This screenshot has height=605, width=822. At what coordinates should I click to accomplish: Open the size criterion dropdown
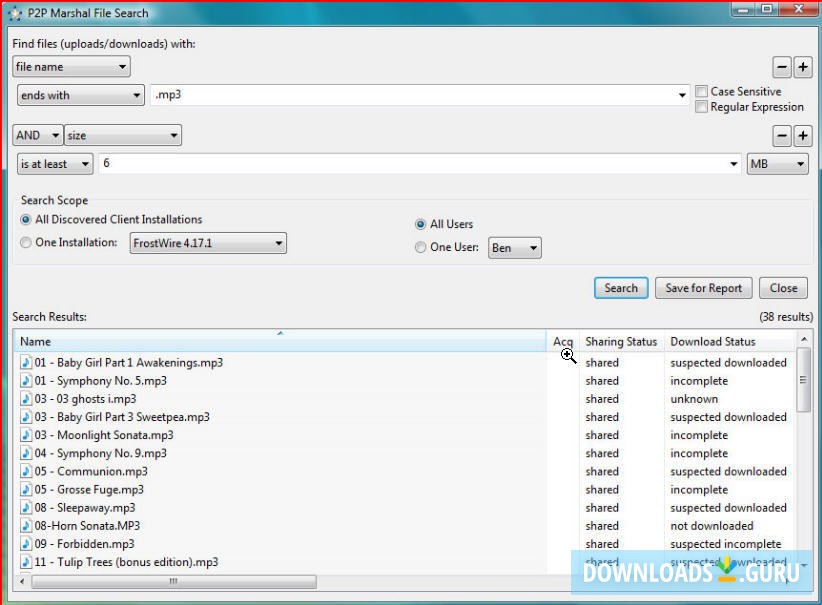[x=123, y=135]
